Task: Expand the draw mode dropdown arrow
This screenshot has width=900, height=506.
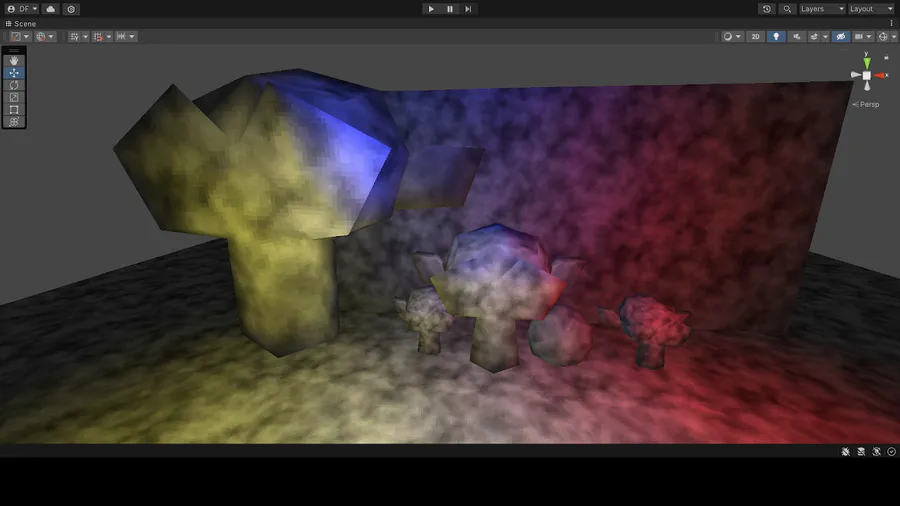Action: [x=738, y=37]
